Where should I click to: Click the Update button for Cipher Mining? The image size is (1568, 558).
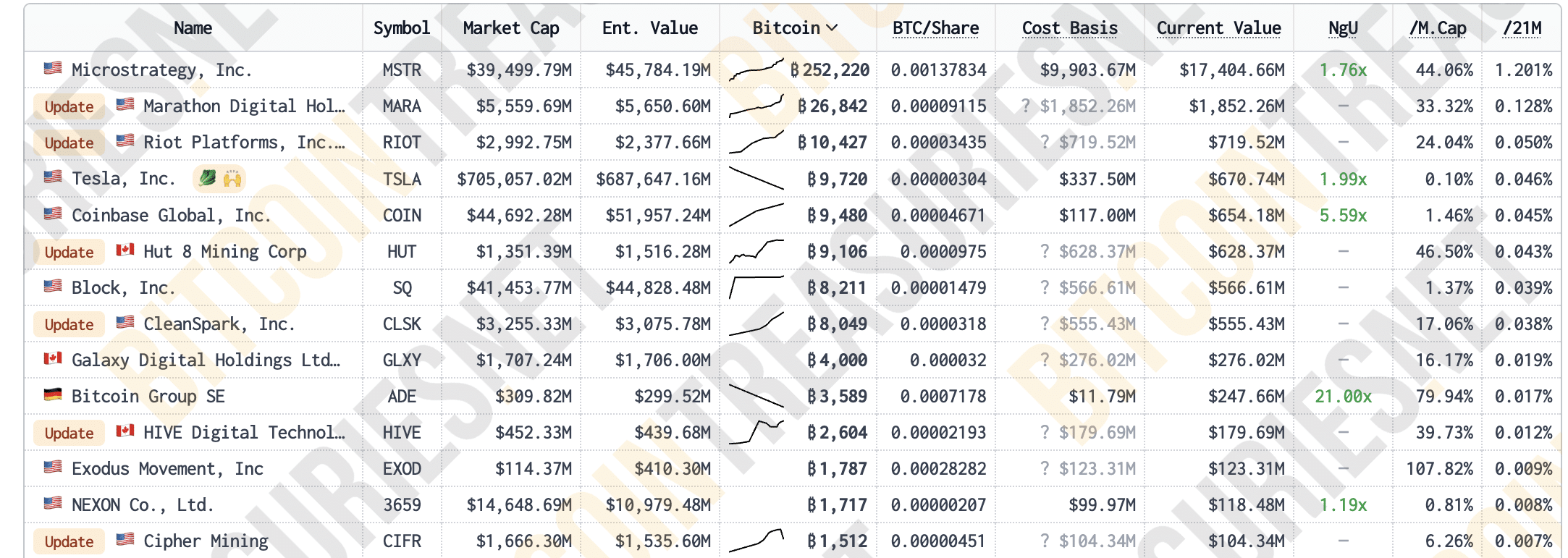[x=69, y=542]
